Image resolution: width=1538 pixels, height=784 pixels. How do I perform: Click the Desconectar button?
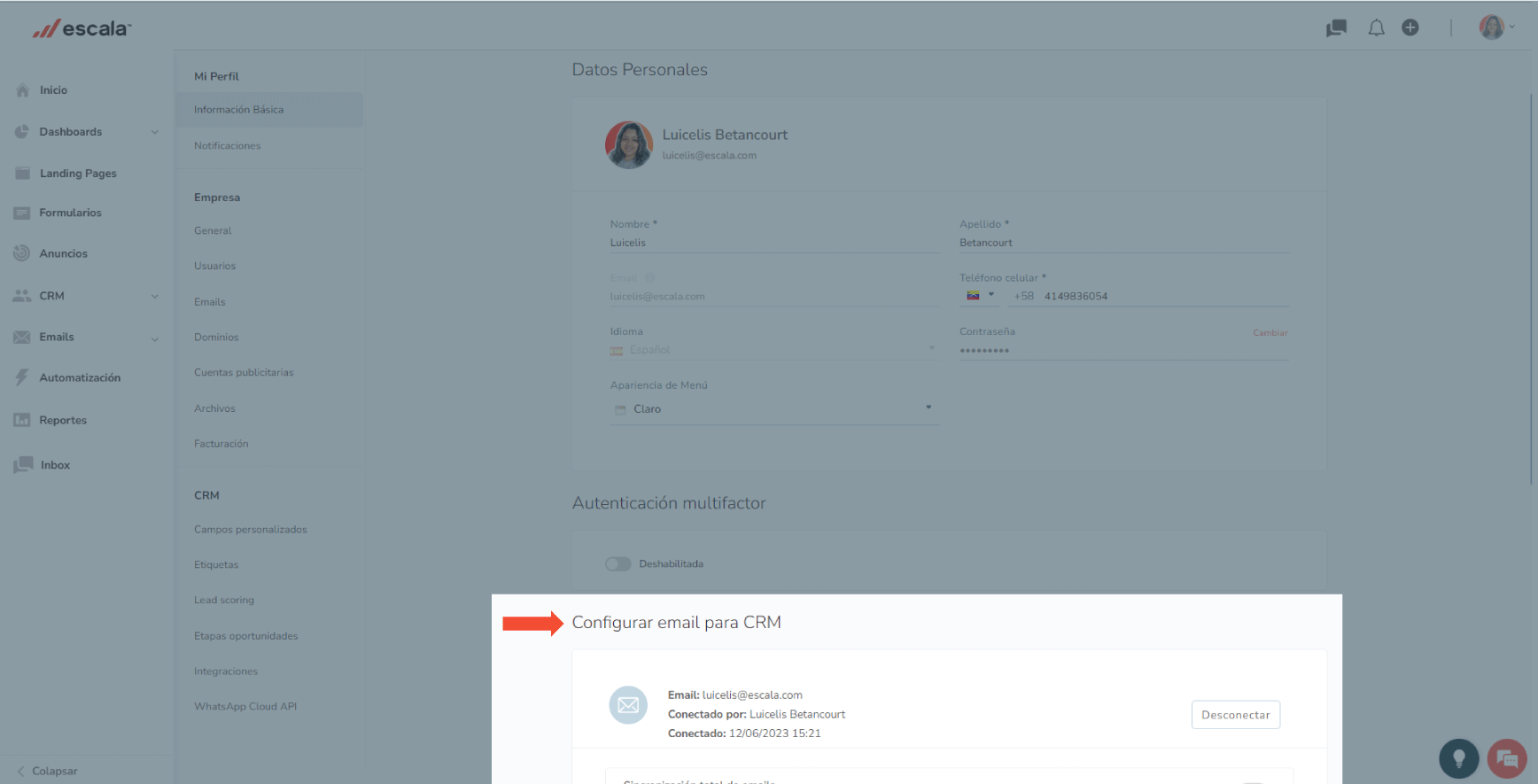pyautogui.click(x=1235, y=715)
